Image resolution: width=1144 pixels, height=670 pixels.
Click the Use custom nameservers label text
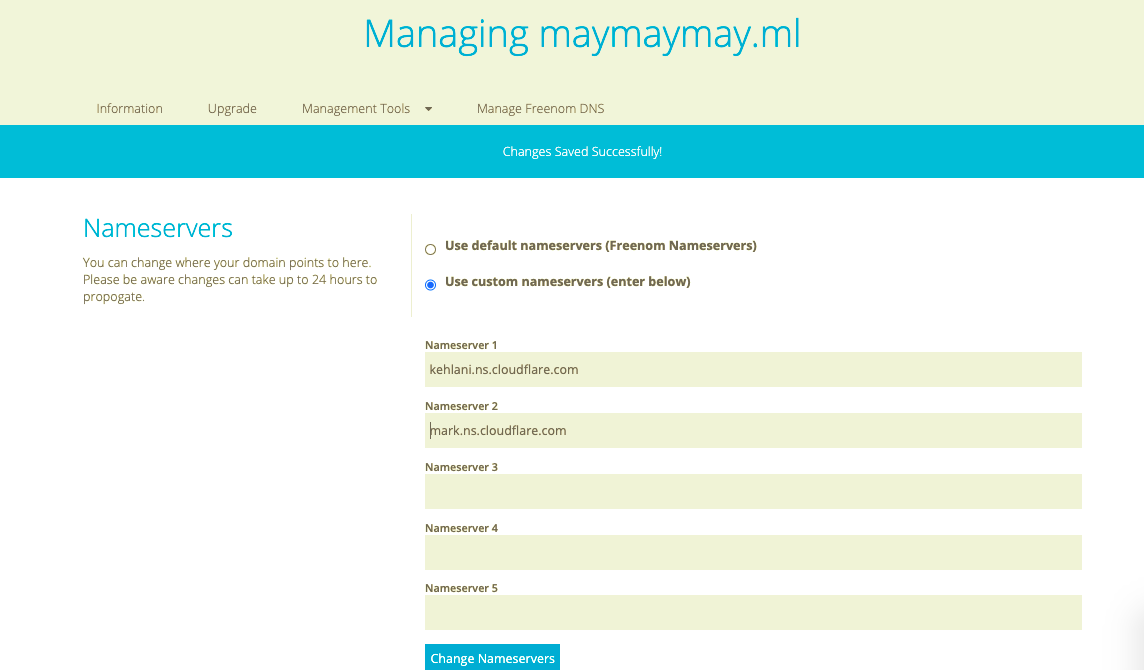pyautogui.click(x=568, y=282)
